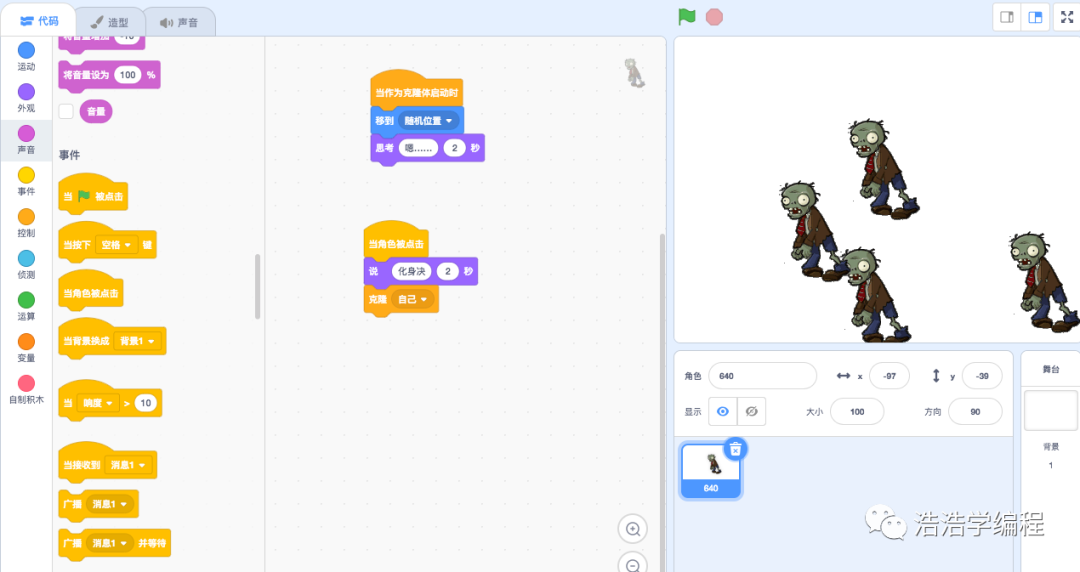1080x572 pixels.
Task: Switch to large stage layout
Action: click(1035, 17)
